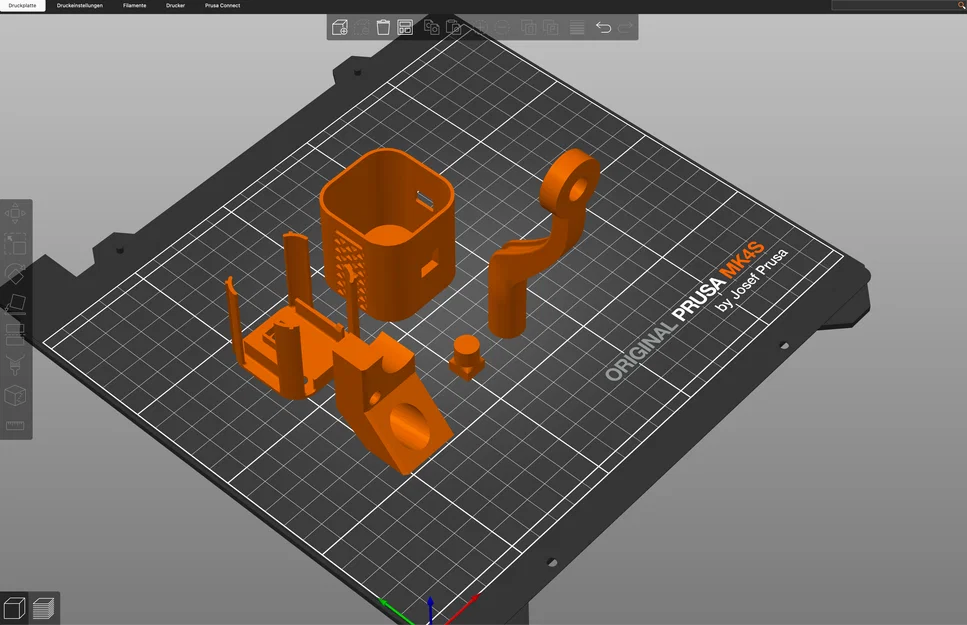The height and width of the screenshot is (625, 967).
Task: Click the search field top right
Action: pos(895,5)
